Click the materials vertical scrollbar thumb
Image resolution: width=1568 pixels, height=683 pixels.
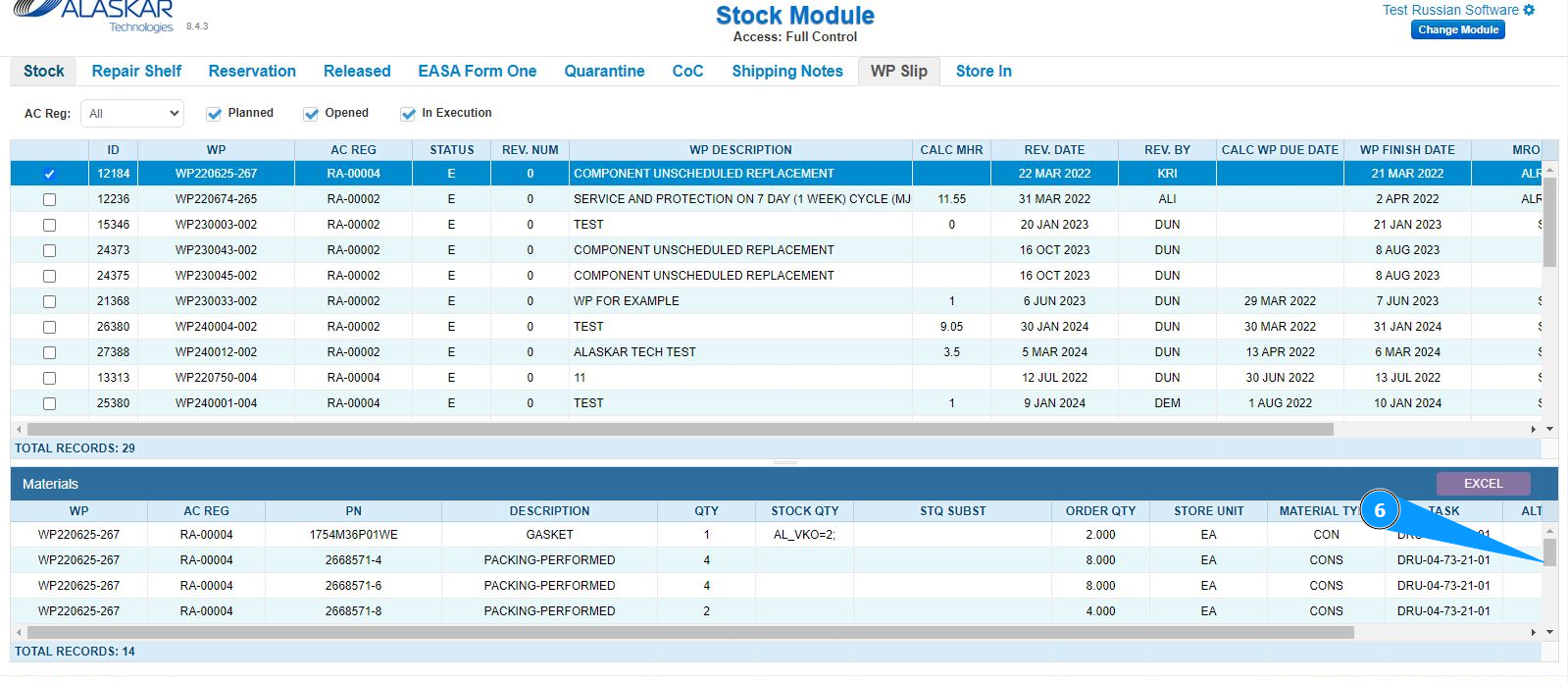pos(1549,552)
